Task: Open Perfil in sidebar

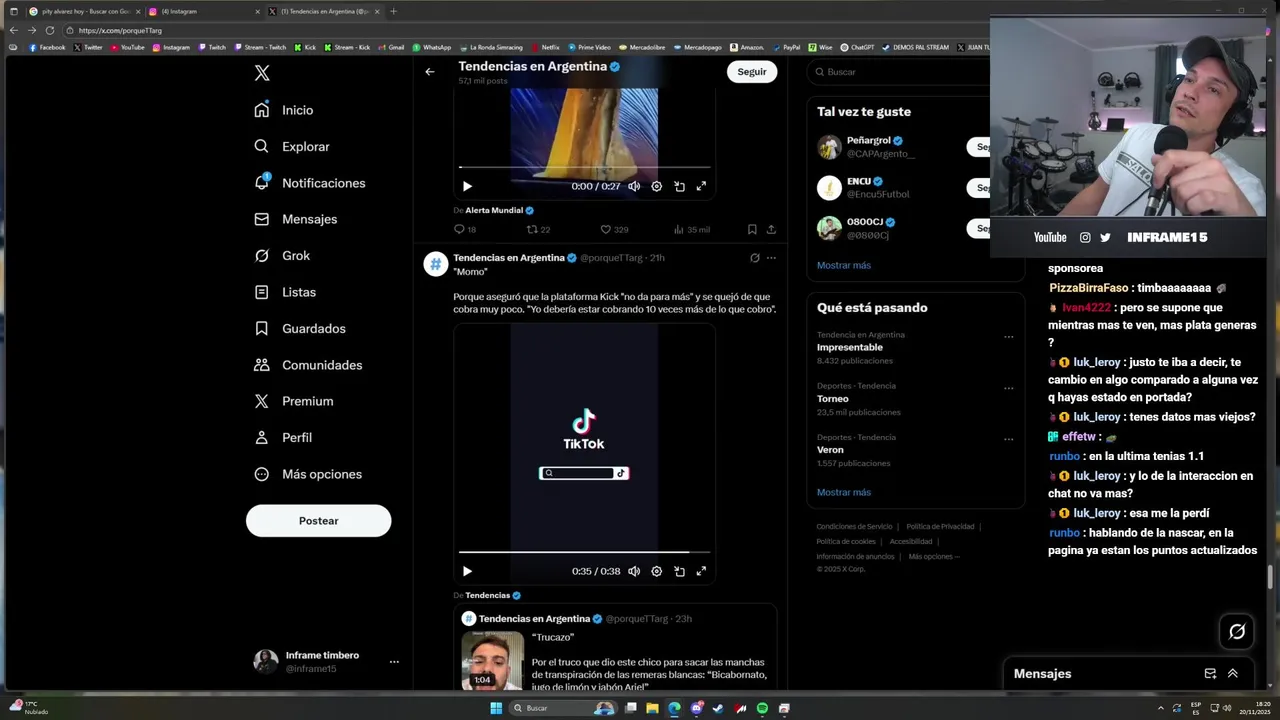Action: coord(283,437)
